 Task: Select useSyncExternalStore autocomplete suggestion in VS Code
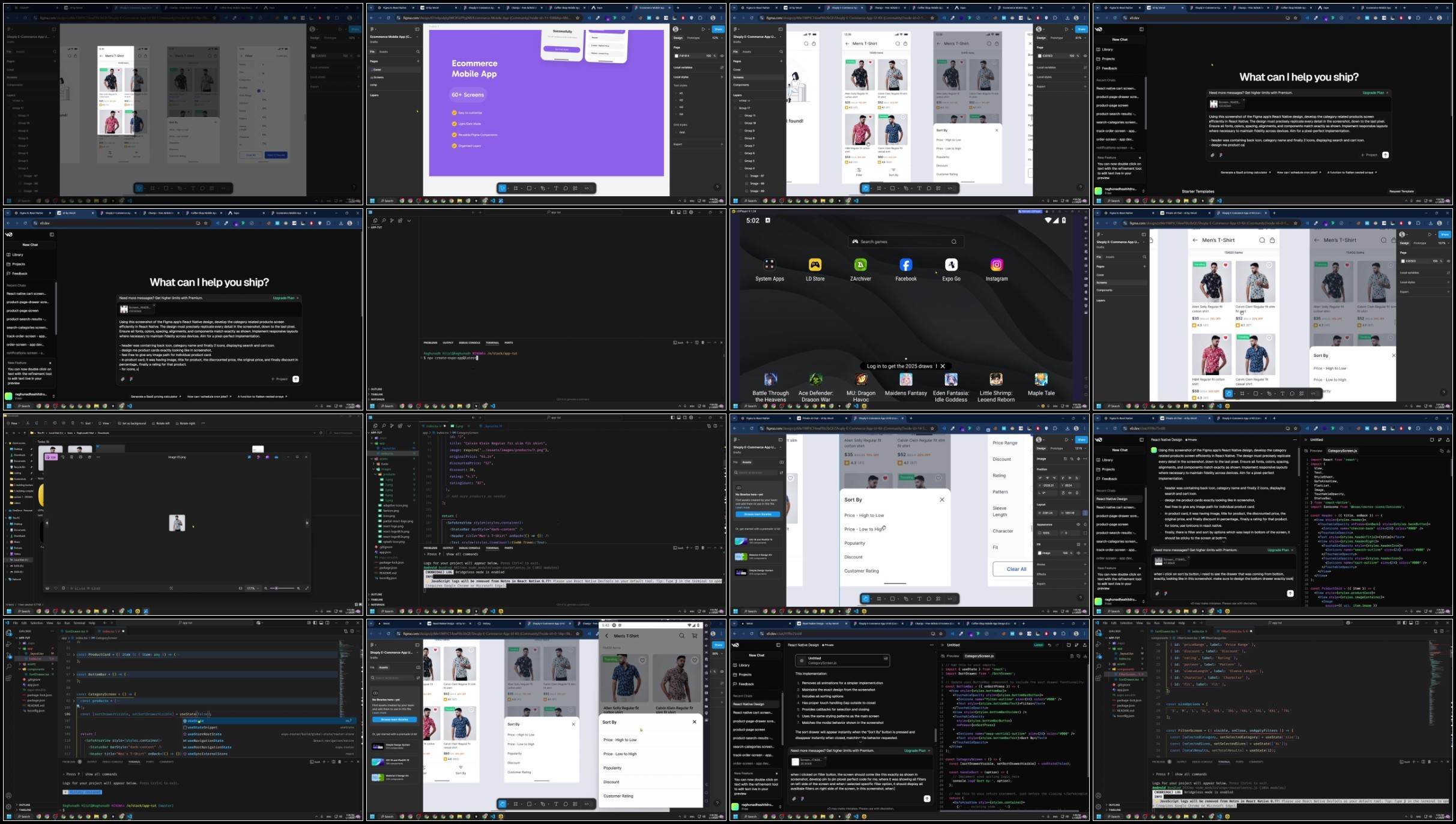tap(269, 753)
